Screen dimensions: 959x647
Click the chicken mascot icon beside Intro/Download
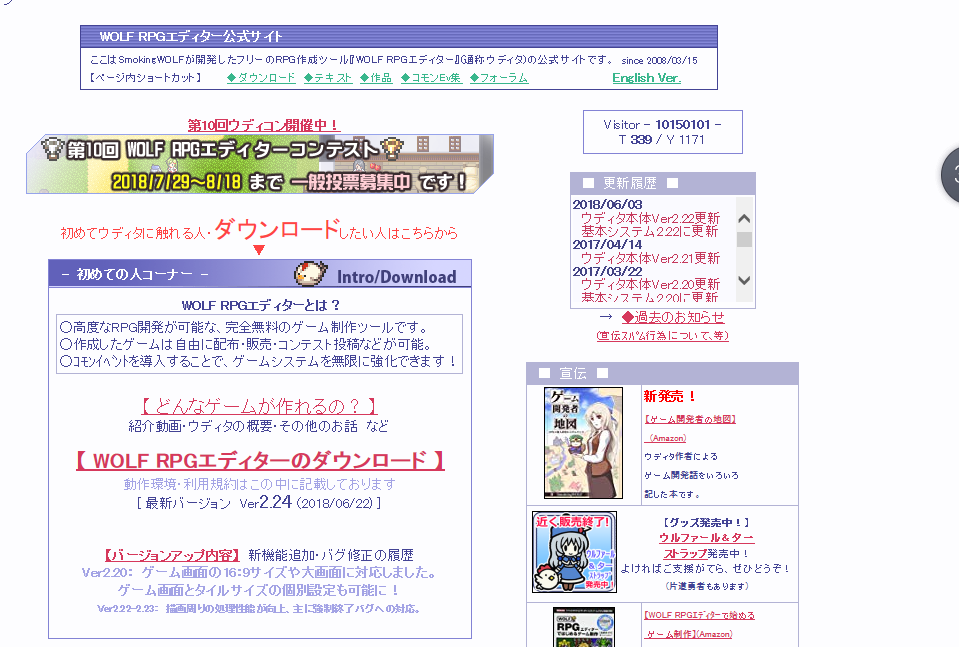(311, 273)
